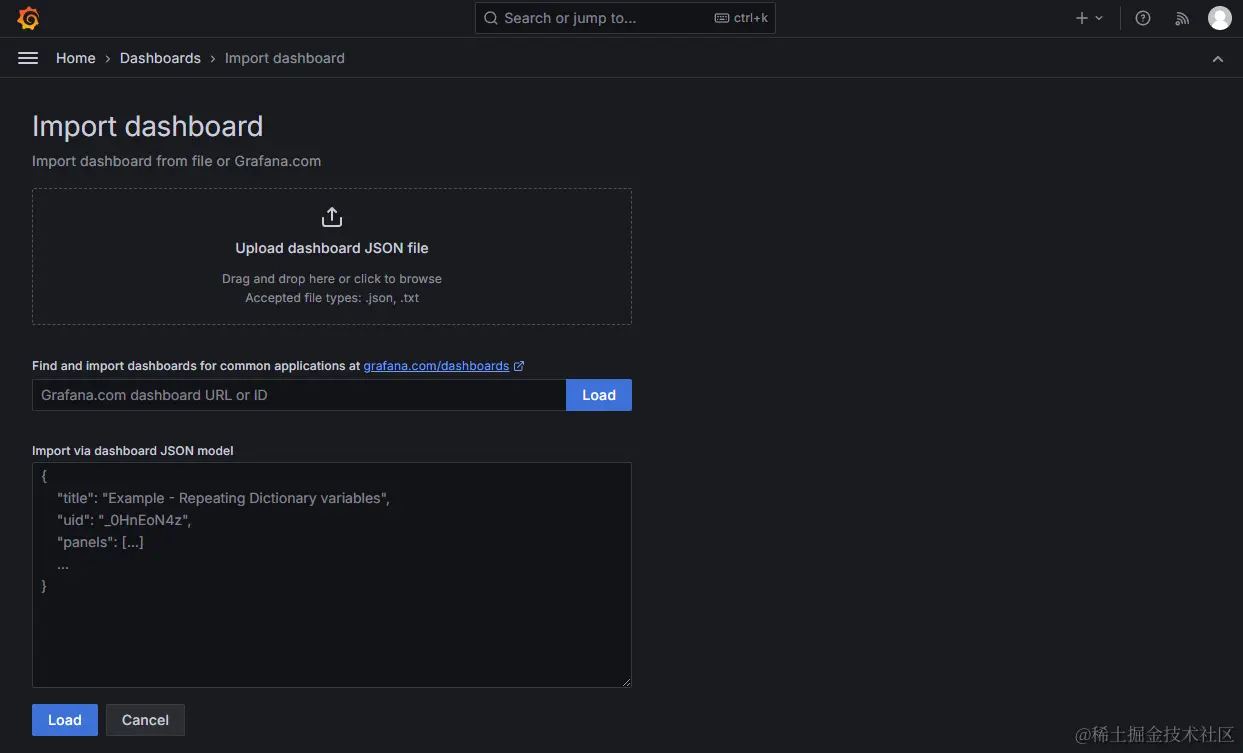Click 'Import dashboard from file or Grafana.com' subtitle
Image resolution: width=1243 pixels, height=753 pixels.
point(177,161)
